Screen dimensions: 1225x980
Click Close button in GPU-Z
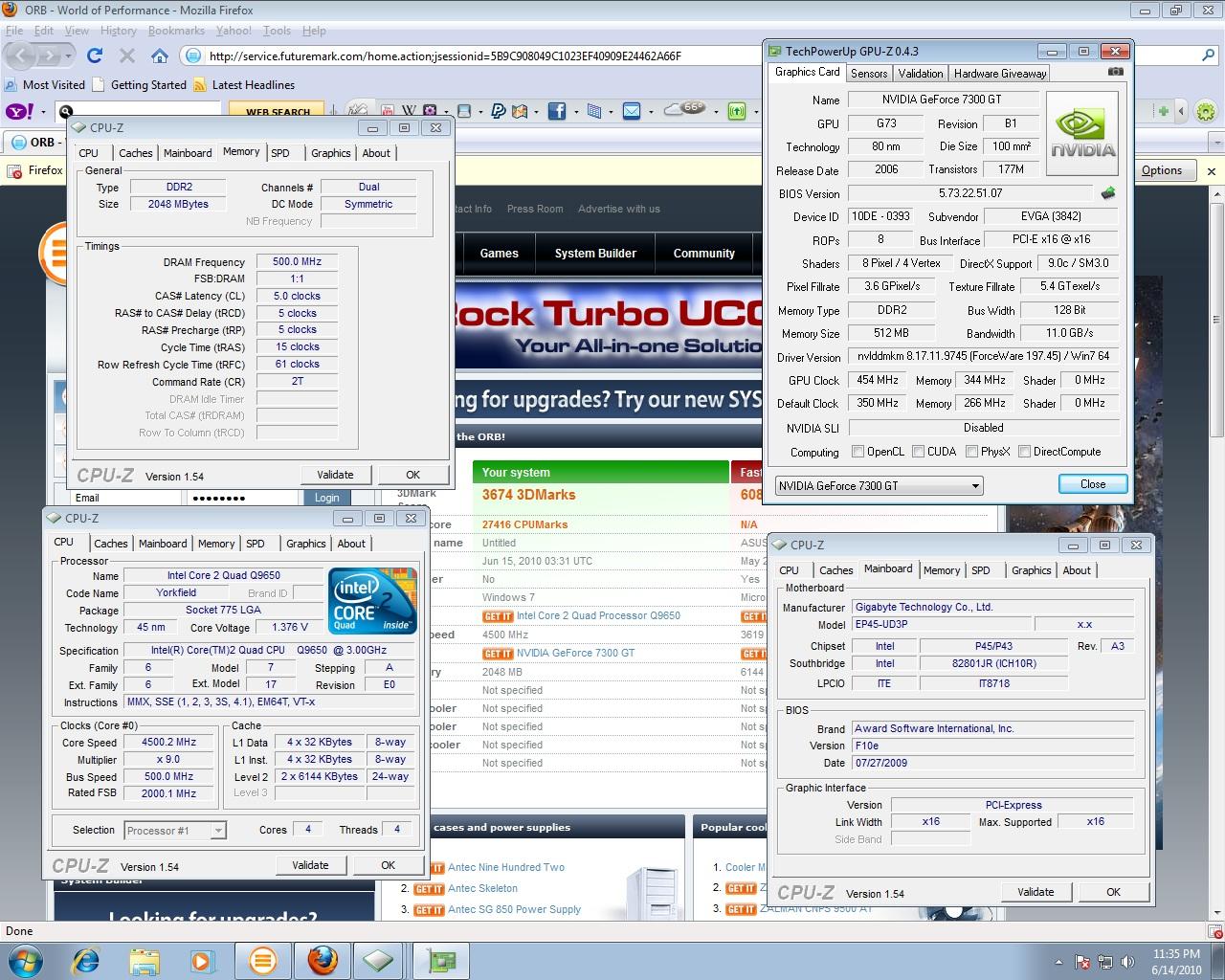tap(1093, 484)
